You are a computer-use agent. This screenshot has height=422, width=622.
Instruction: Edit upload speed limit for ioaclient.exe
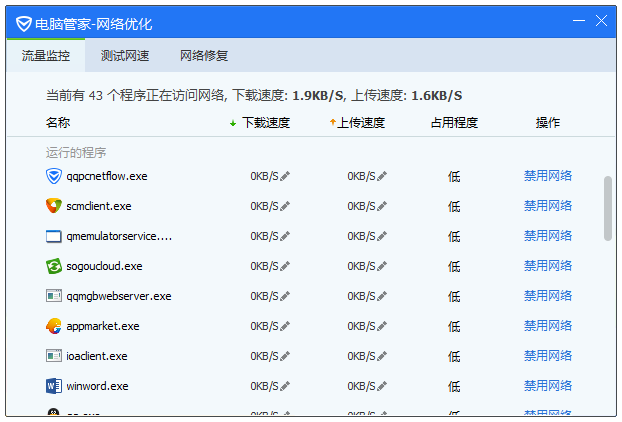tap(382, 356)
